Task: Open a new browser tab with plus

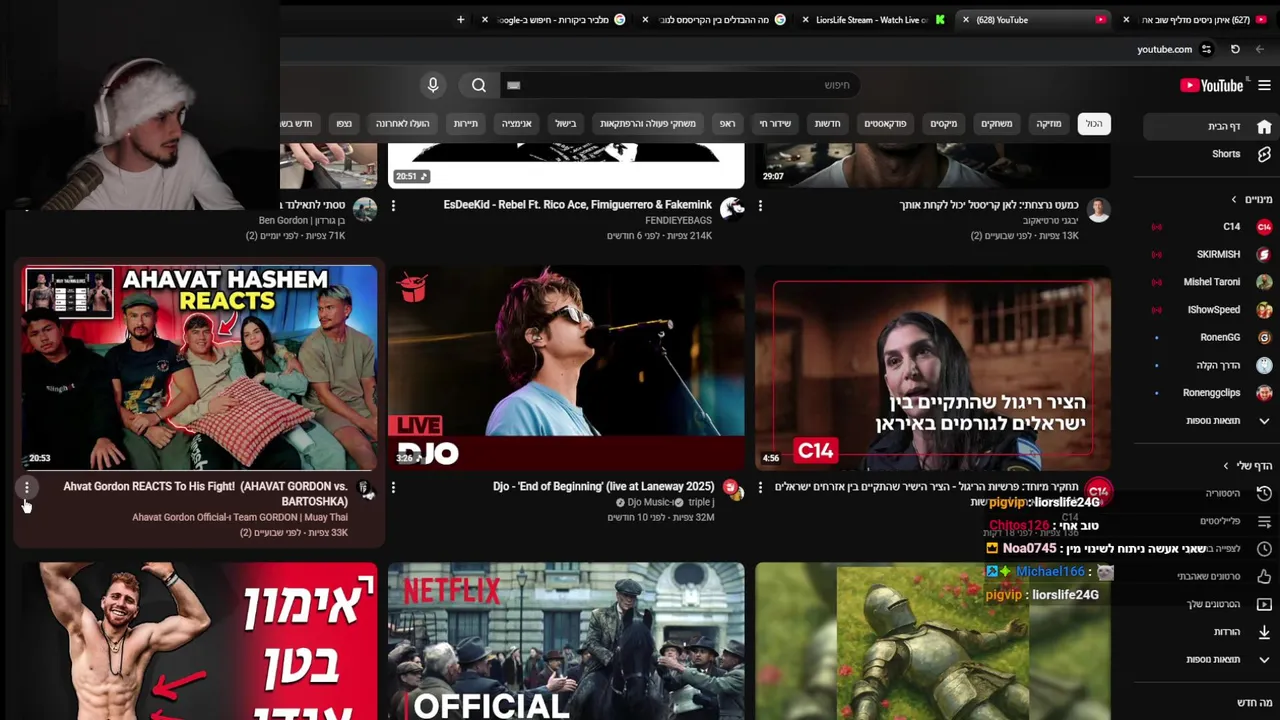Action: [461, 20]
